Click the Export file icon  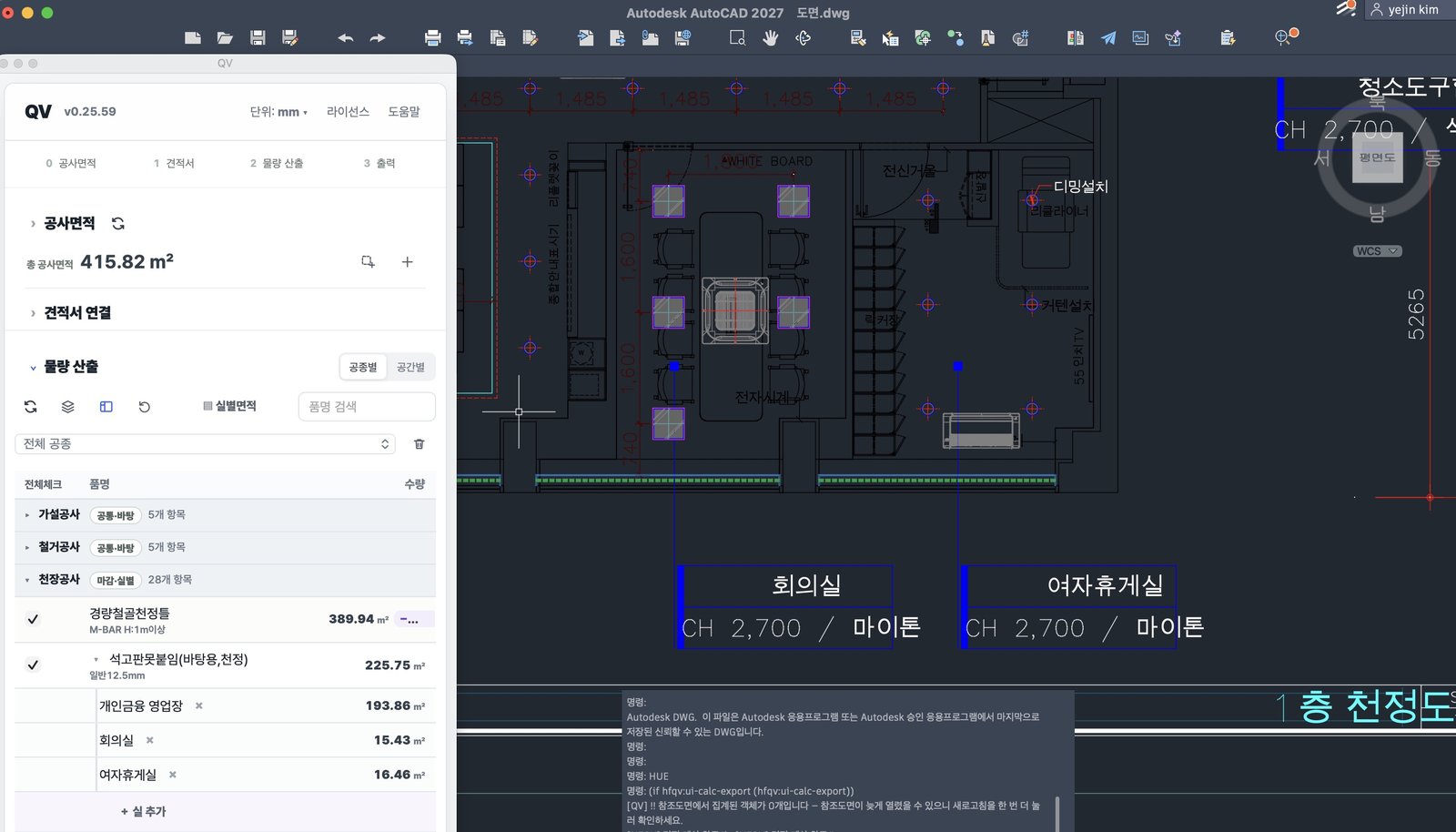617,37
